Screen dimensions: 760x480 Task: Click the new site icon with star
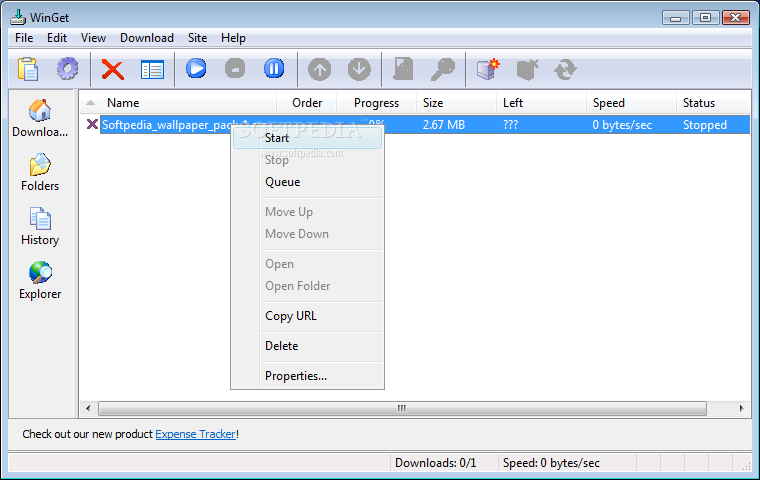488,69
